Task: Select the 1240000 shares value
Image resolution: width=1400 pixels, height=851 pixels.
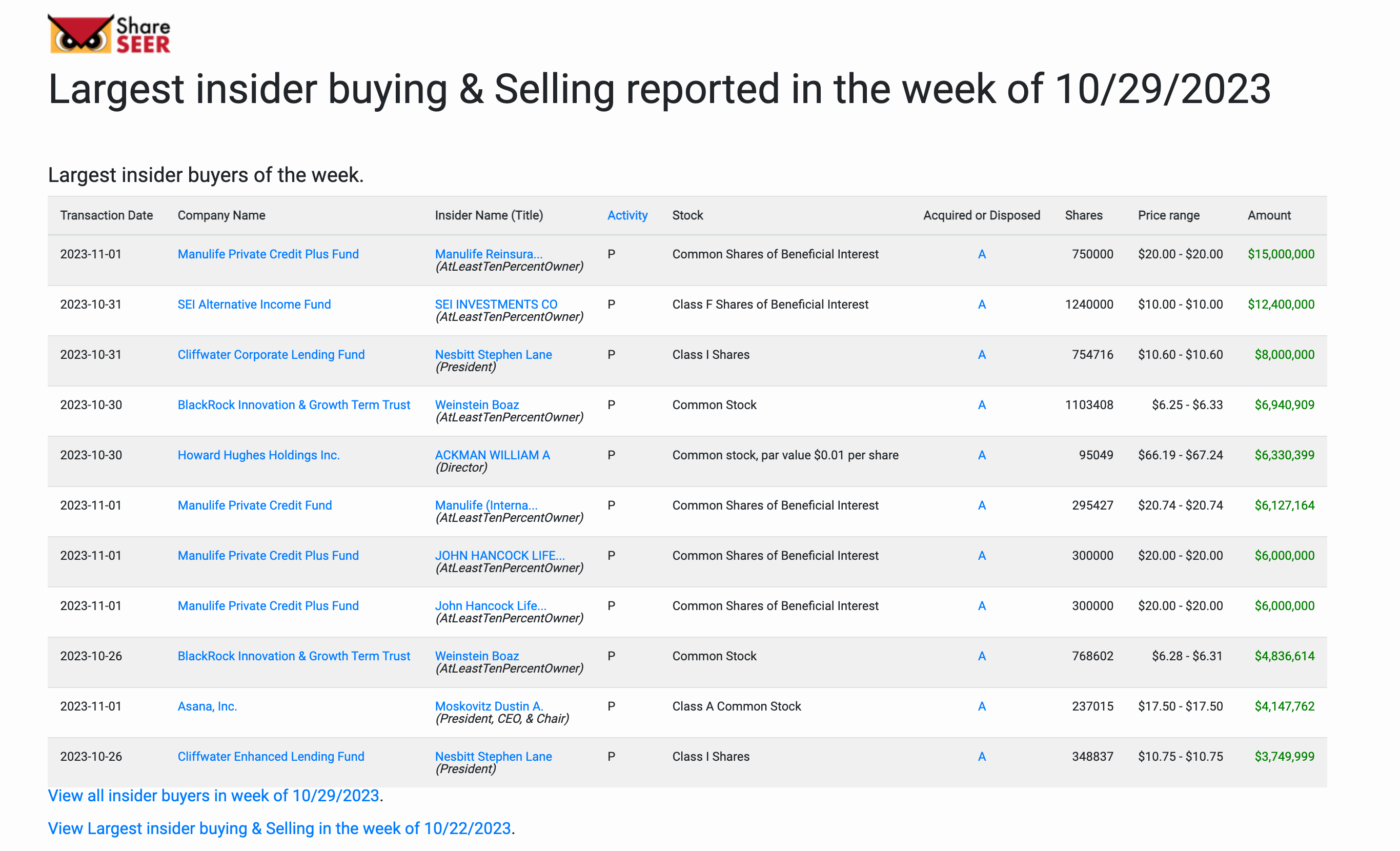Action: 1089,305
